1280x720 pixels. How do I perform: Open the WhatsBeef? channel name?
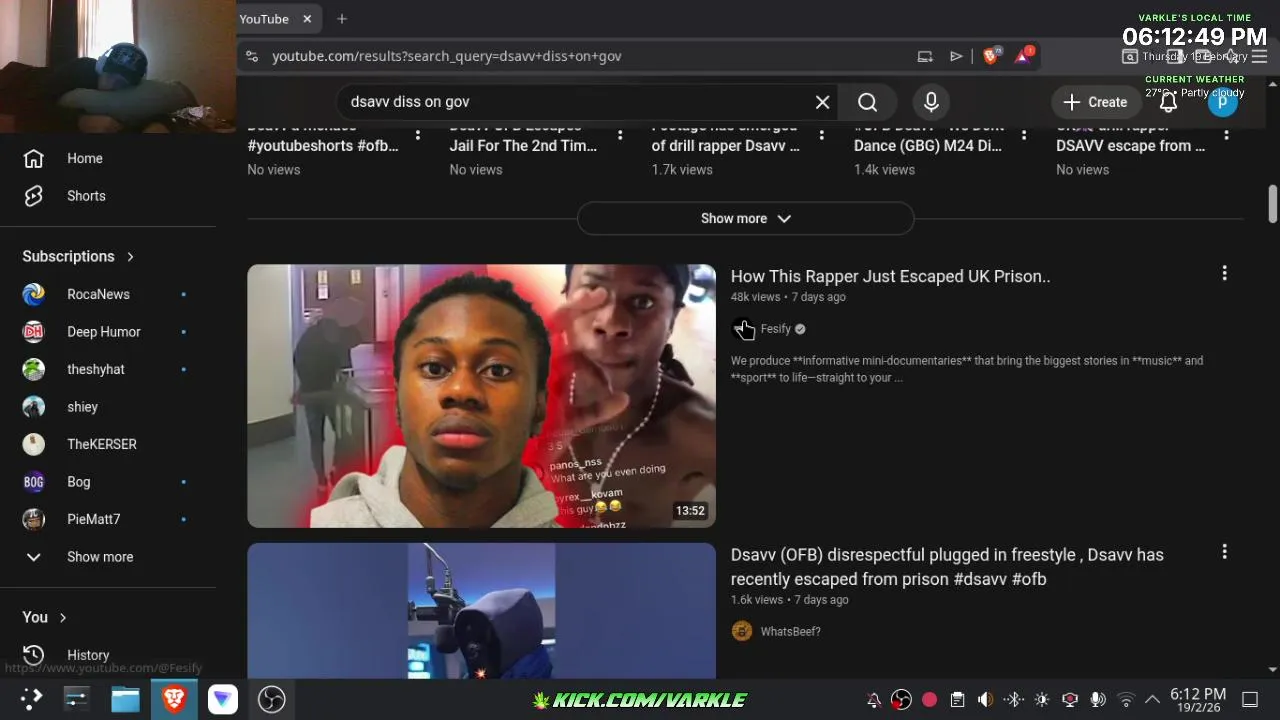pos(790,632)
